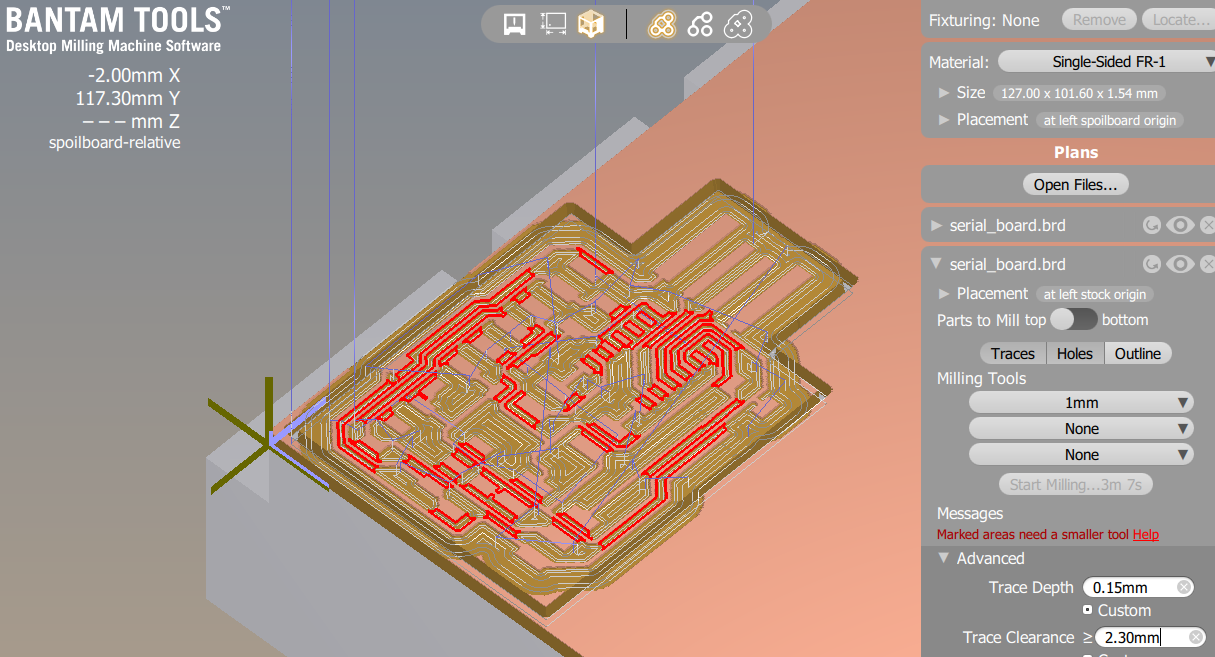The image size is (1215, 657).
Task: Reload the second serial_board.brd plan
Action: click(x=1152, y=264)
